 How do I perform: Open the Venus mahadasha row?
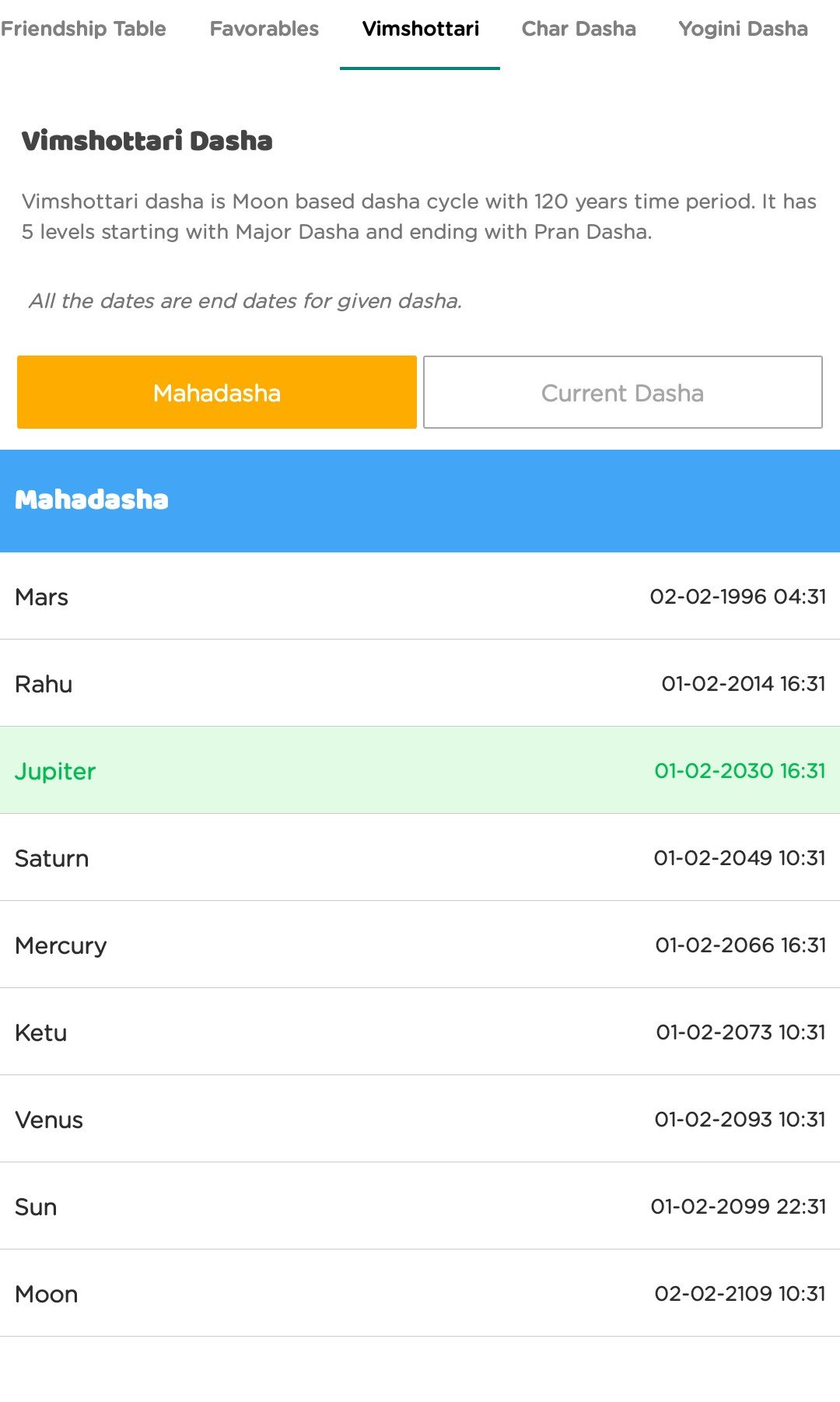pyautogui.click(x=420, y=1120)
